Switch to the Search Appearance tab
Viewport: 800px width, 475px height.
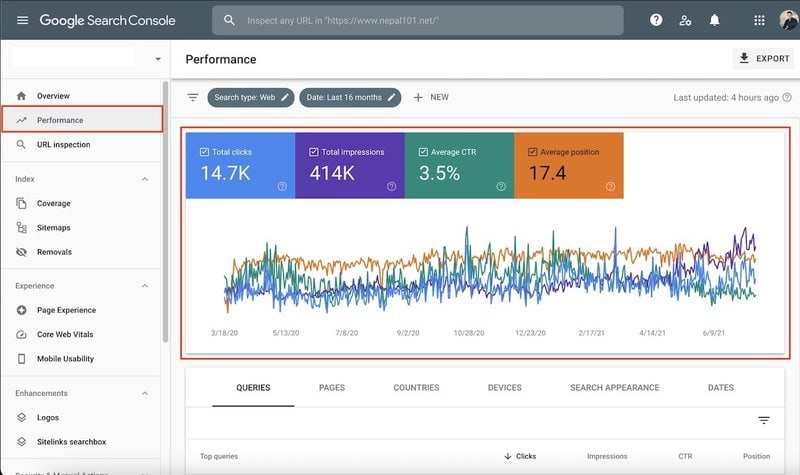click(615, 388)
